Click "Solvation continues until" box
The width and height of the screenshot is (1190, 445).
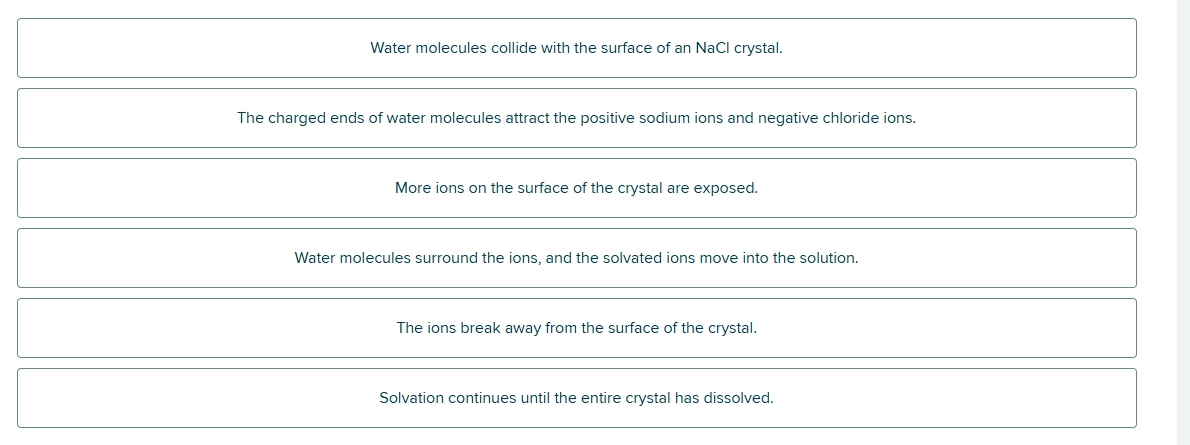[577, 398]
